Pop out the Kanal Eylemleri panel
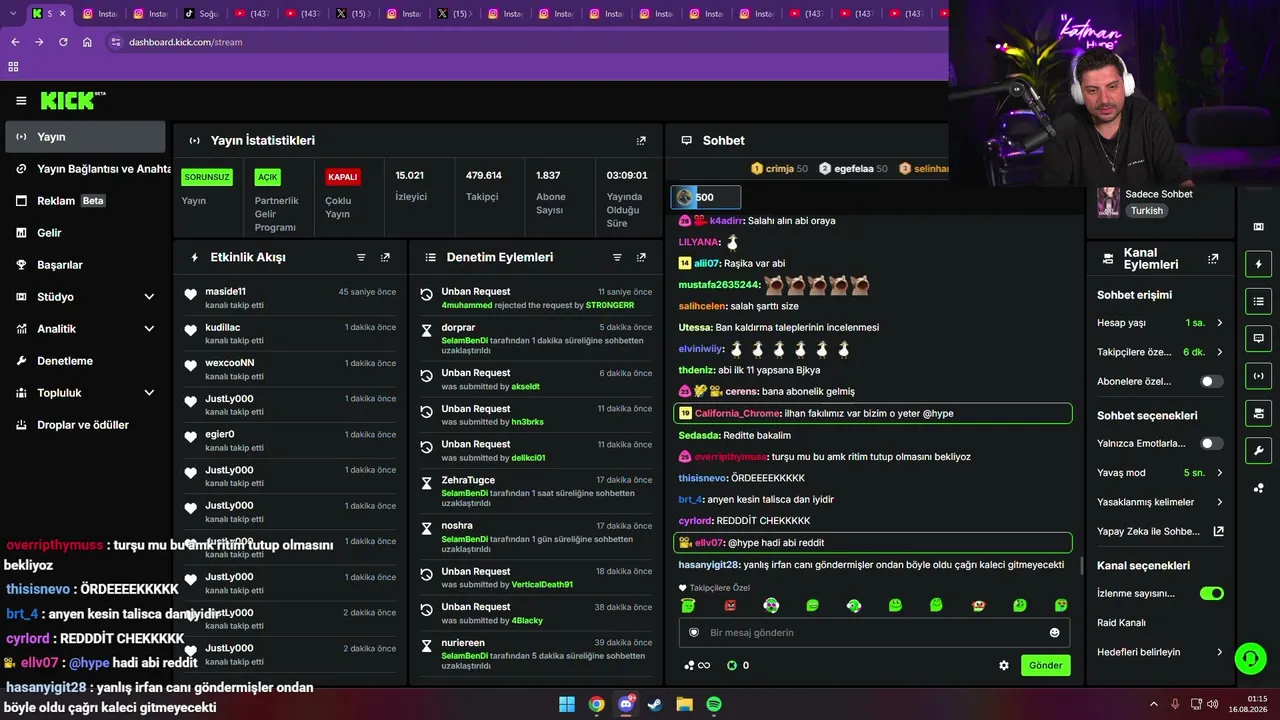Viewport: 1280px width, 720px height. (1213, 258)
